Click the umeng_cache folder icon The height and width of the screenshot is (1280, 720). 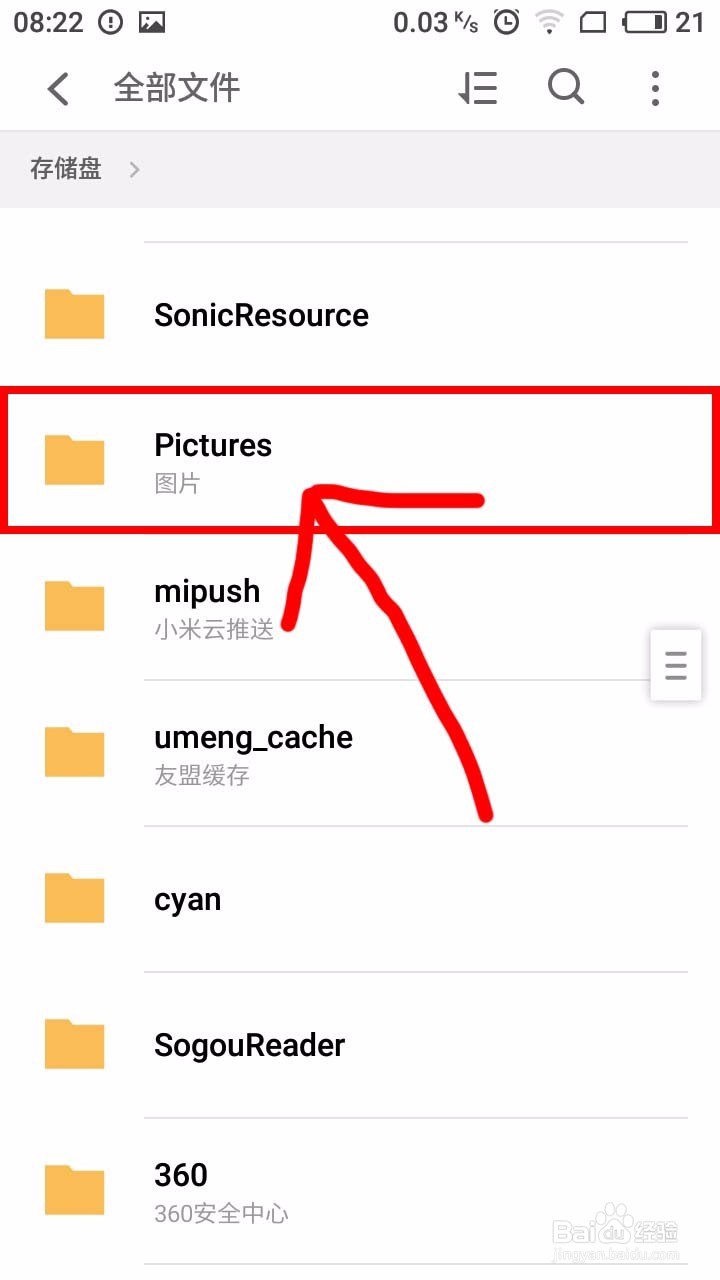click(x=75, y=752)
